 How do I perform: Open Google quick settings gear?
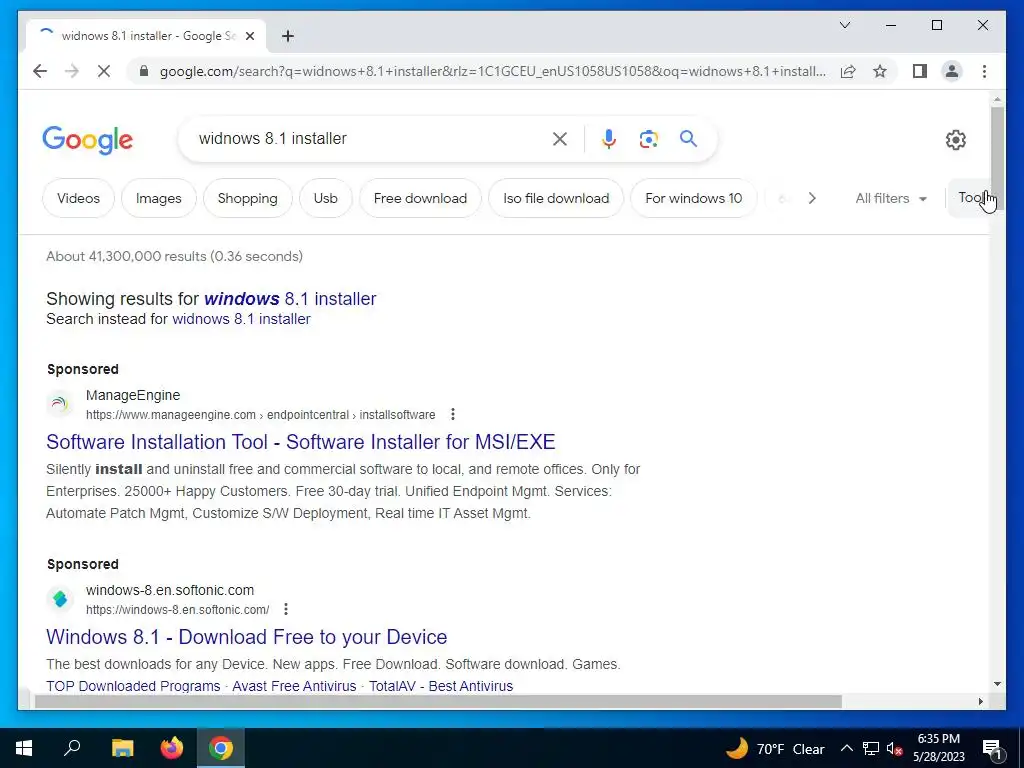click(x=955, y=140)
